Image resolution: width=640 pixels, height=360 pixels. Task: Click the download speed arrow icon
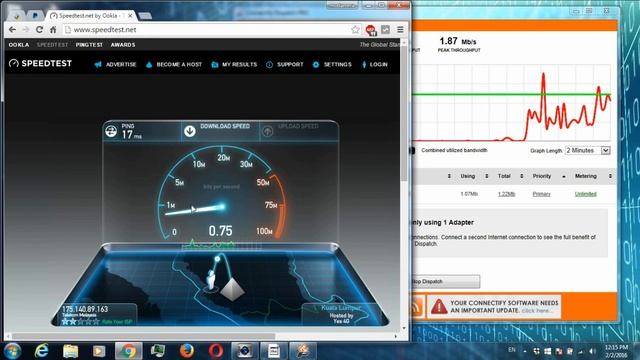(x=189, y=131)
